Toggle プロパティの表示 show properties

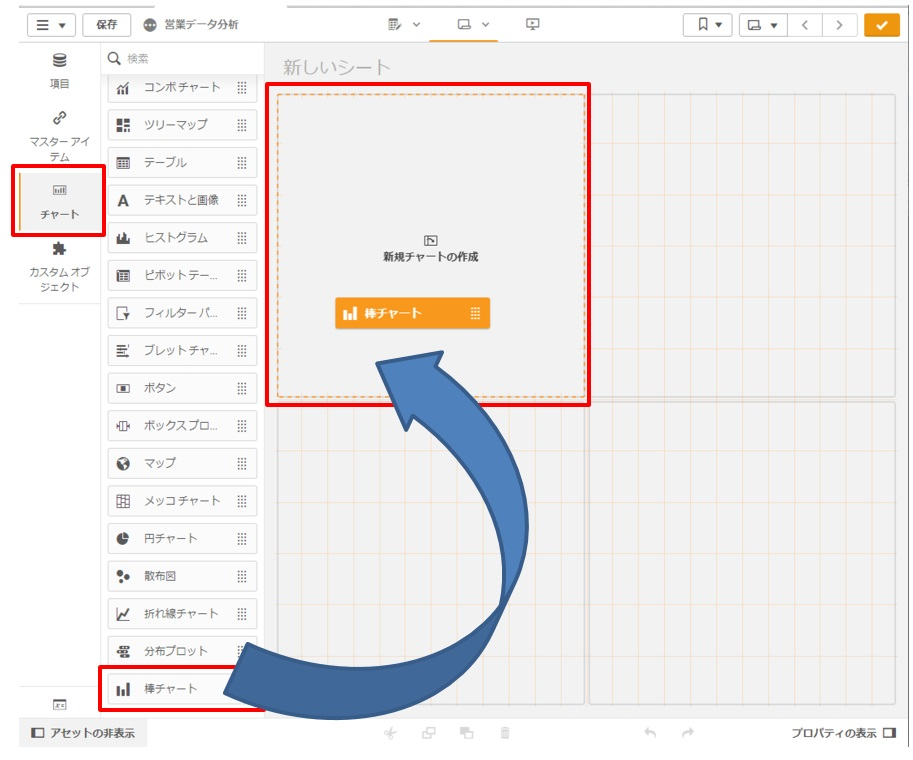(844, 733)
